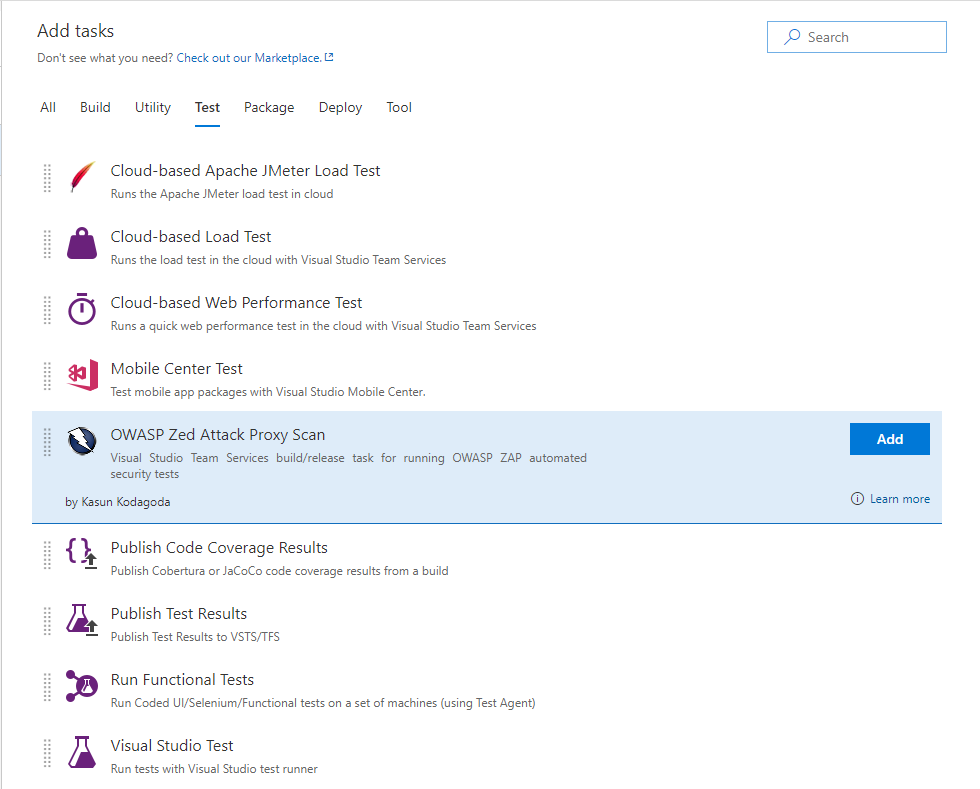Viewport: 980px width, 789px height.
Task: Click 'Test mobile app packages' description
Action: coord(268,392)
